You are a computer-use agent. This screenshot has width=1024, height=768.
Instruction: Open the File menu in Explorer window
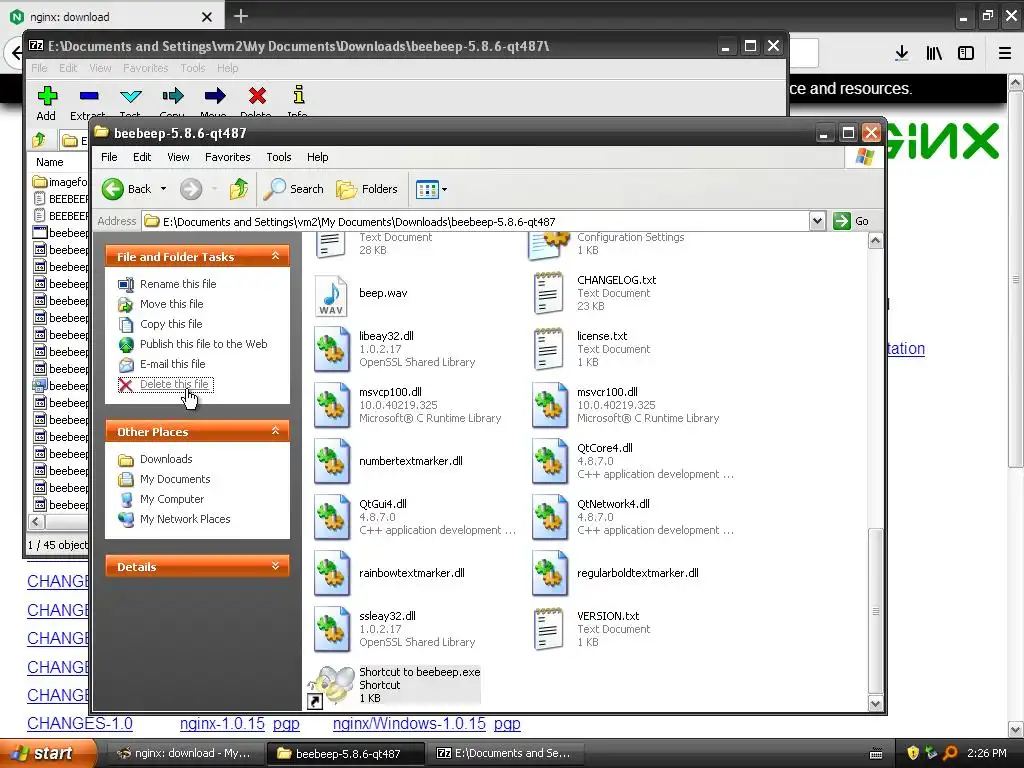109,157
